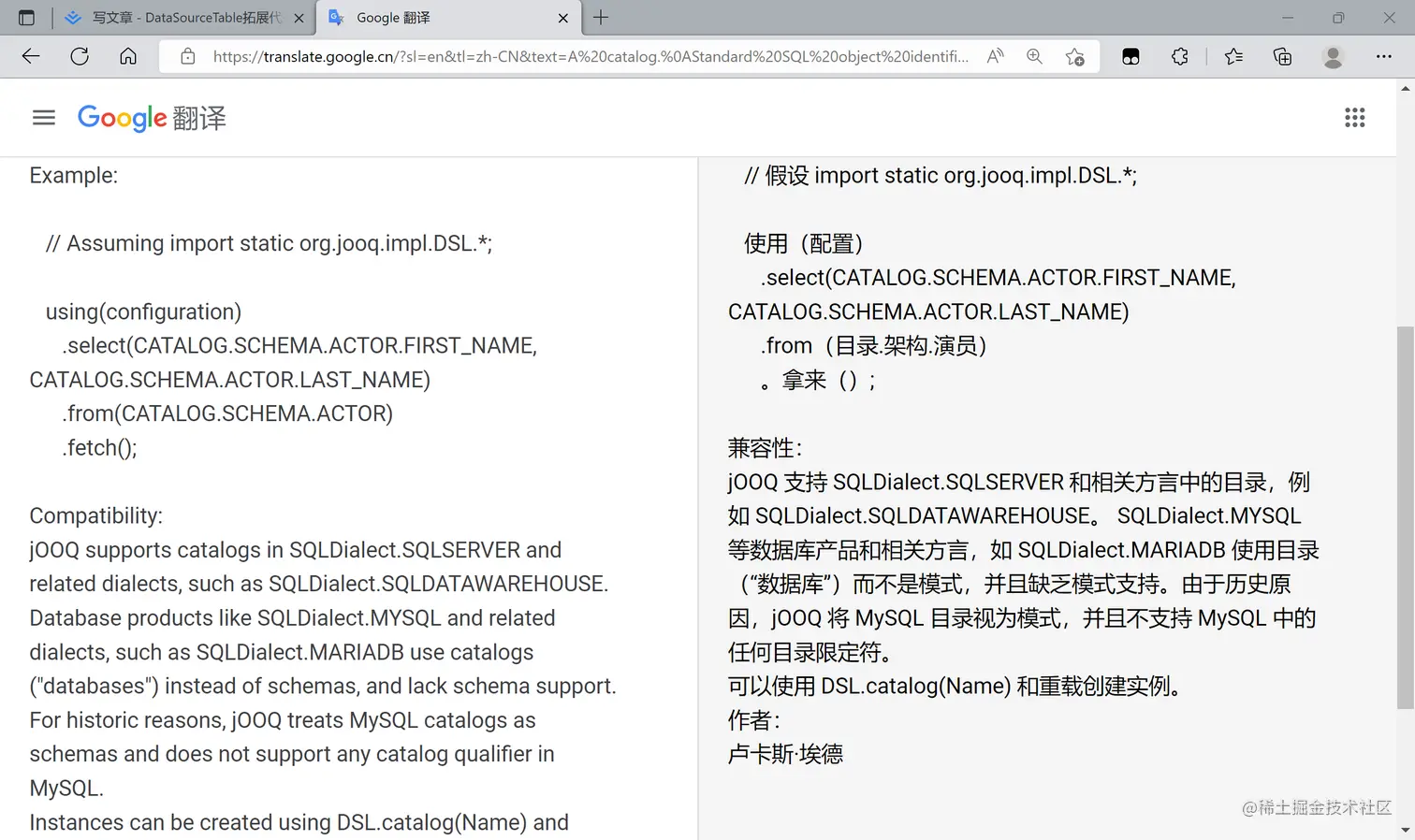Click the source line '.from(CATALOG.SCHEMA.ACTOR)'

click(x=227, y=414)
